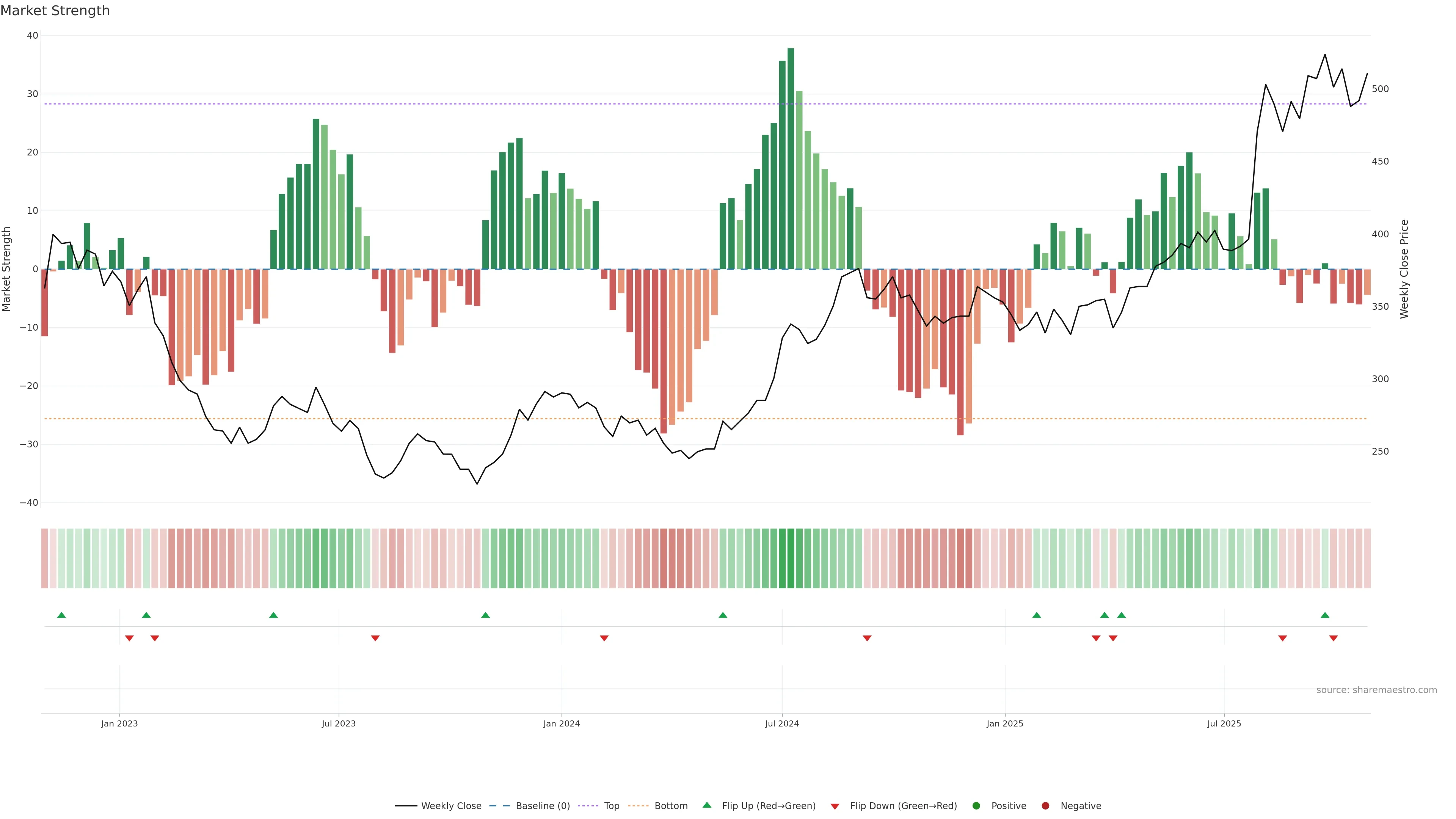Click the Negative red circle legend icon
1456x819 pixels.
coord(1045,806)
